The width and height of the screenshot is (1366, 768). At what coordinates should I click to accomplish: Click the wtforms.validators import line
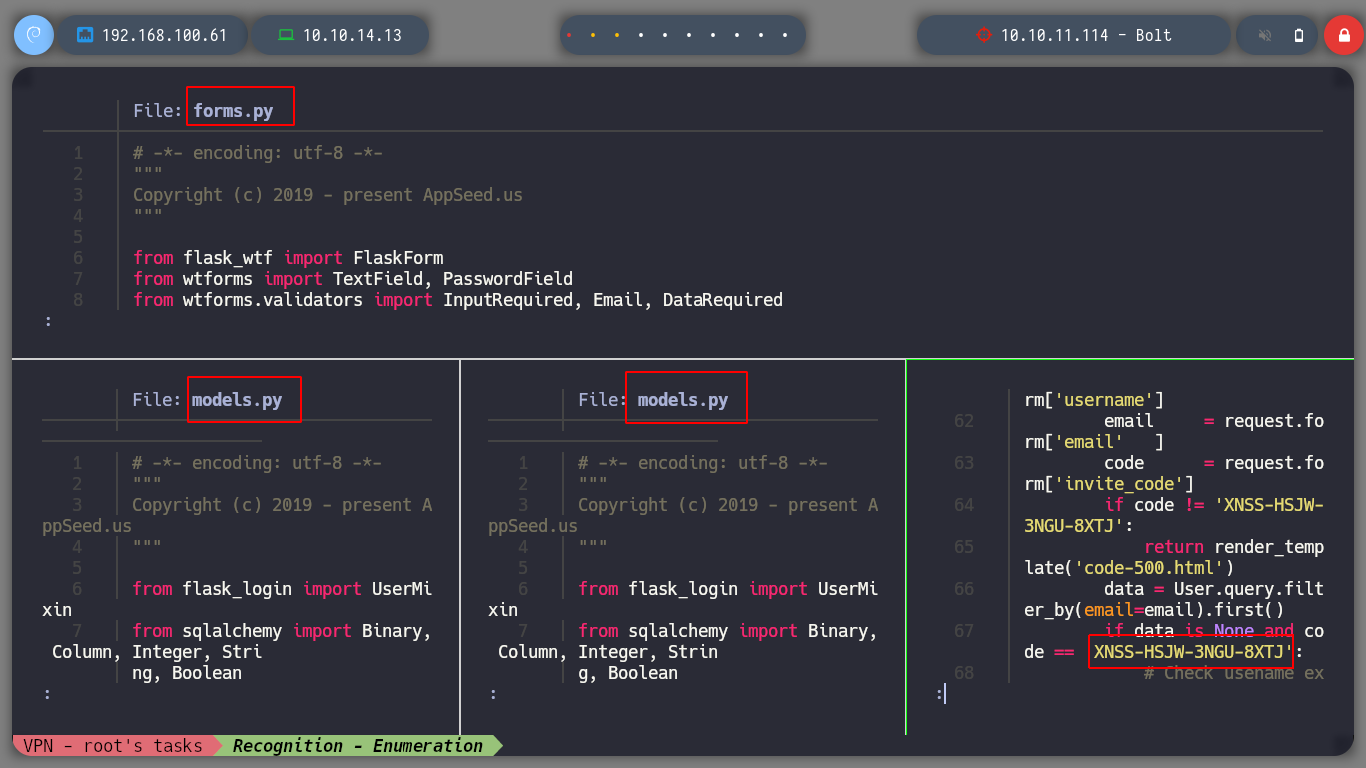click(x=458, y=300)
